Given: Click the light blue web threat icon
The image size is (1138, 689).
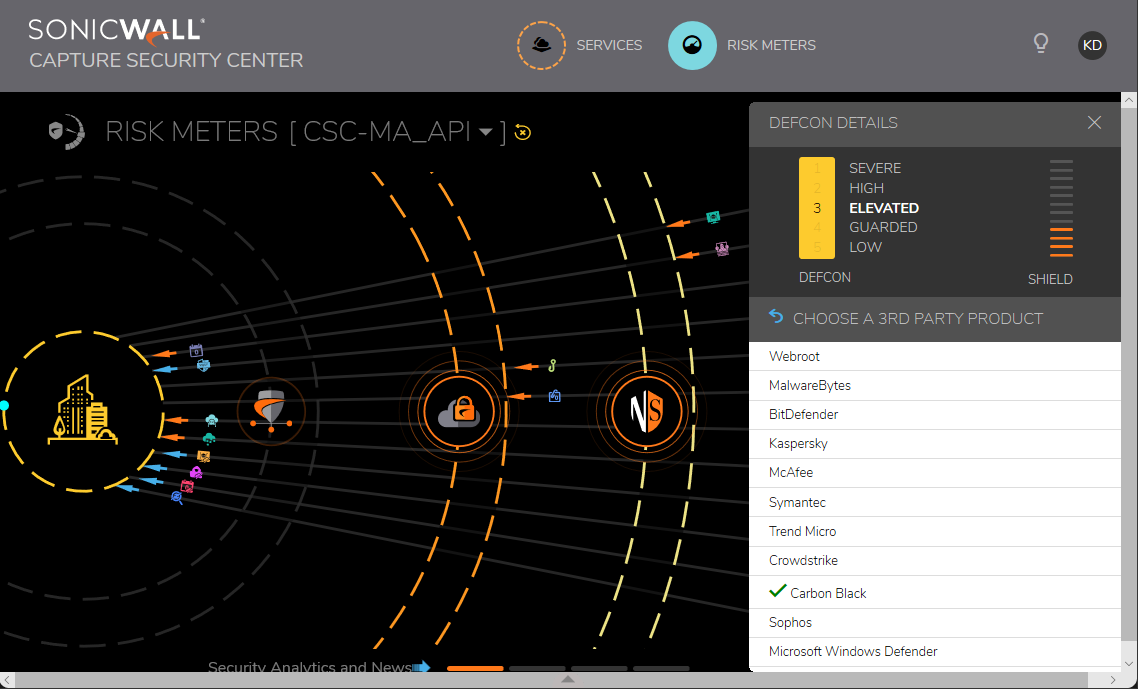Looking at the screenshot, I should (203, 365).
